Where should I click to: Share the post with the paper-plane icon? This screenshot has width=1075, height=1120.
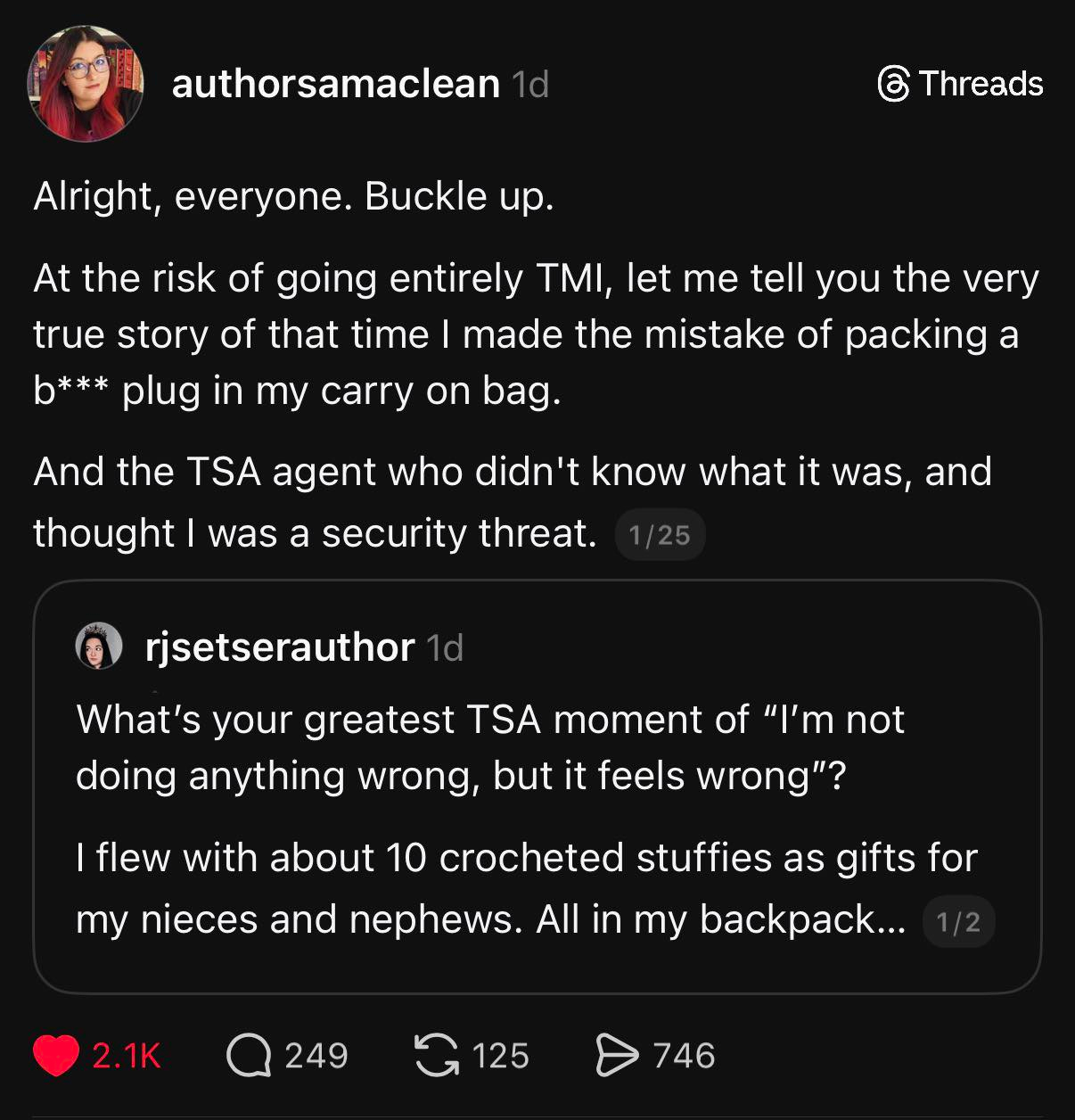pyautogui.click(x=617, y=1056)
